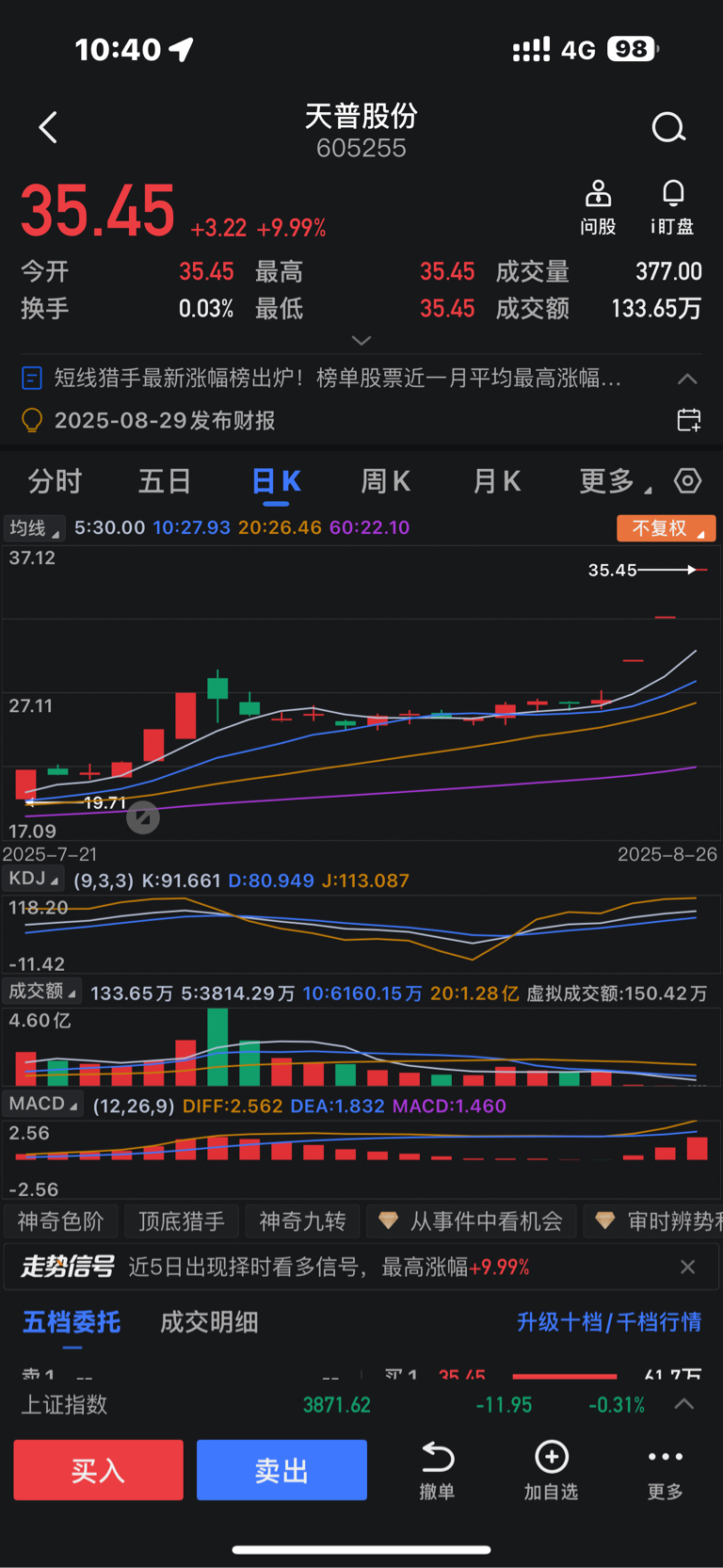Open 升级十档/千档行情 link

pyautogui.click(x=609, y=1322)
